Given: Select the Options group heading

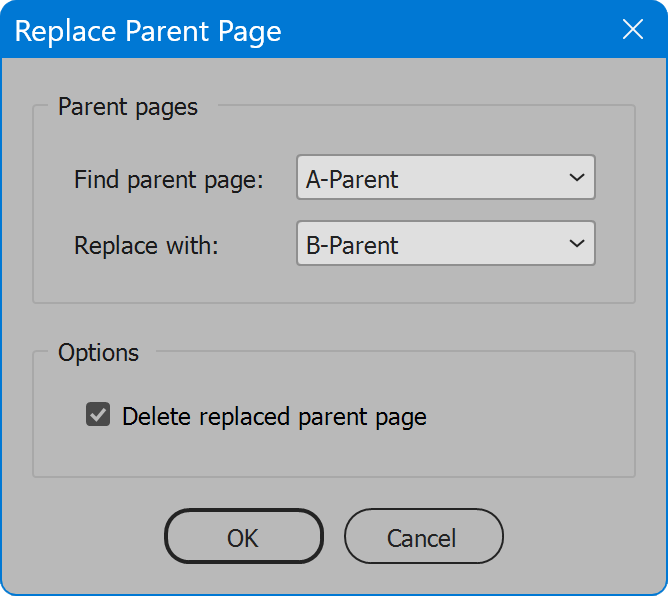Looking at the screenshot, I should pos(98,353).
